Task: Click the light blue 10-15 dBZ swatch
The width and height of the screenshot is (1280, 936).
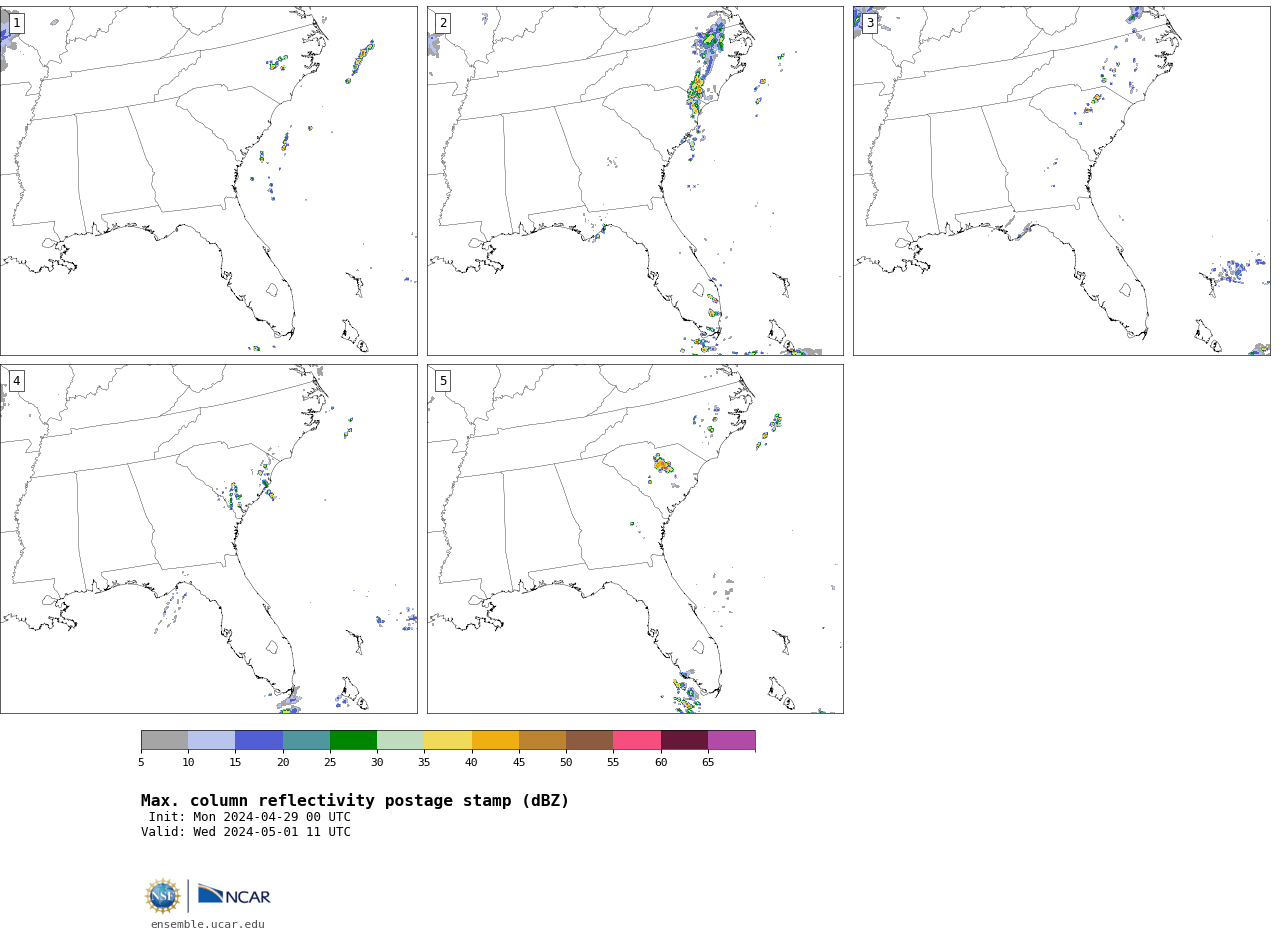Action: [x=211, y=740]
